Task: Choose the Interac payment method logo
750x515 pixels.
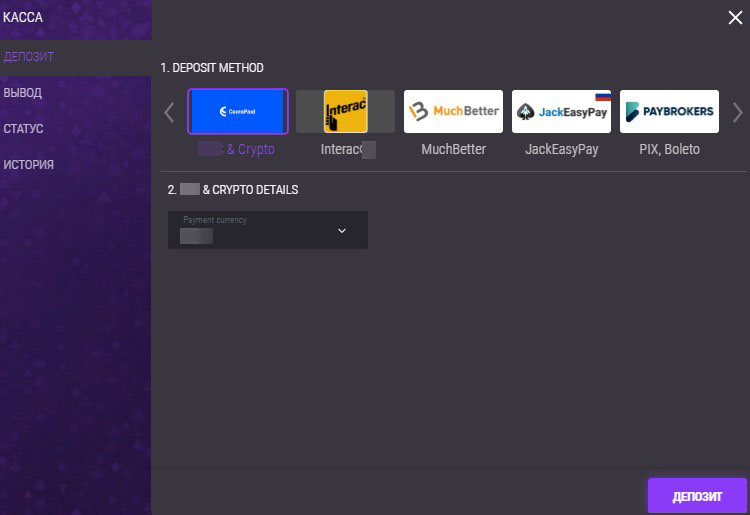Action: coord(345,112)
